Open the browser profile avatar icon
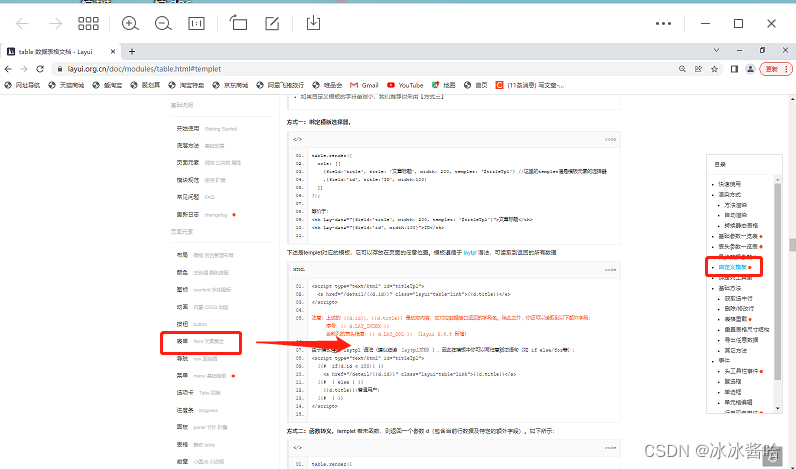The image size is (796, 469). pos(750,69)
